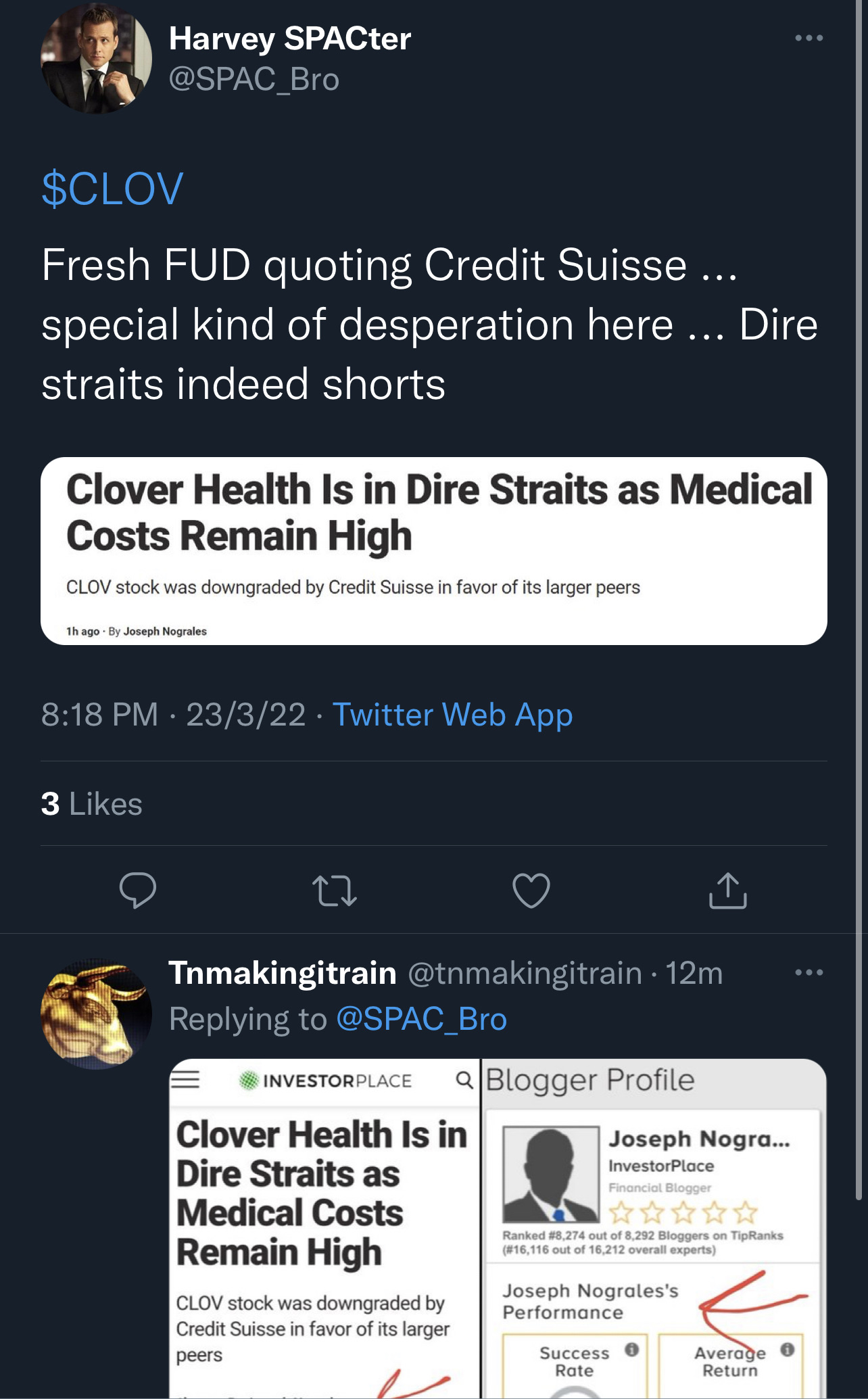Like the tweet with heart icon

[x=531, y=890]
